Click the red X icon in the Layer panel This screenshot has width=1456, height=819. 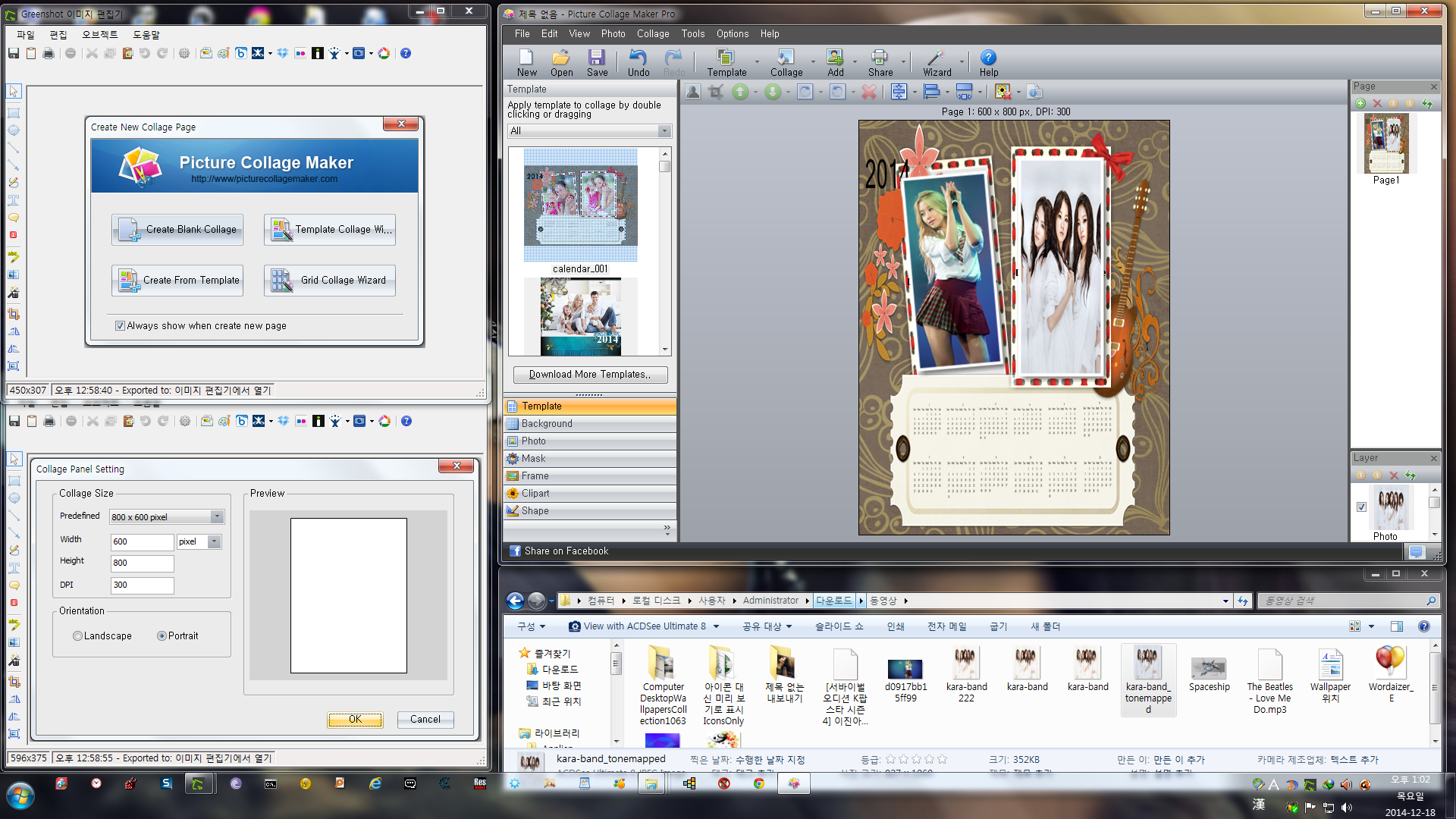(x=1394, y=475)
